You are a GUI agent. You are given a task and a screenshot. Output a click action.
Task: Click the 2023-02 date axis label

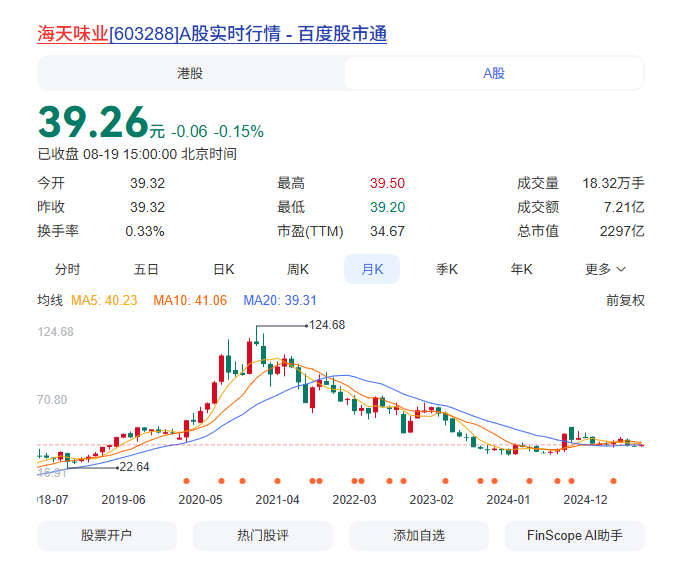click(431, 500)
